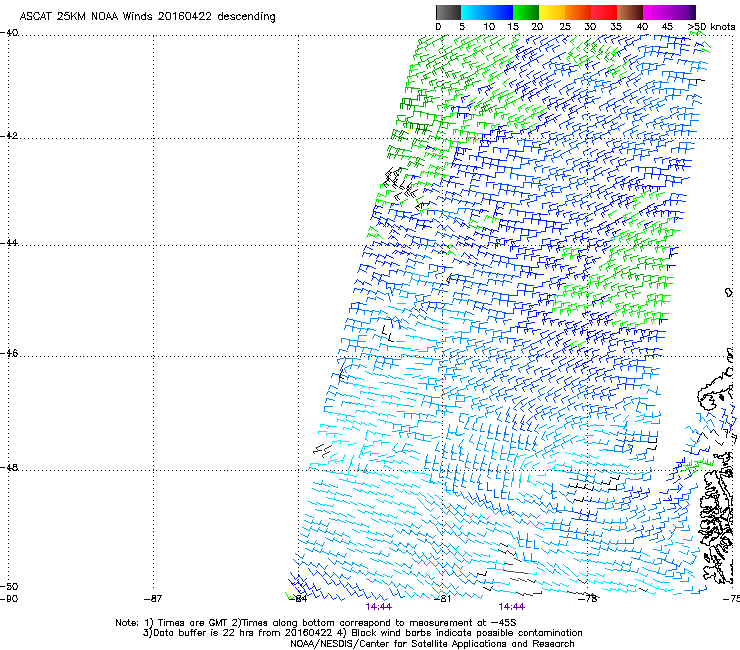Viewport: 740px width, 650px height.
Task: Click the '-46' latitude axis label
Action: 9,354
